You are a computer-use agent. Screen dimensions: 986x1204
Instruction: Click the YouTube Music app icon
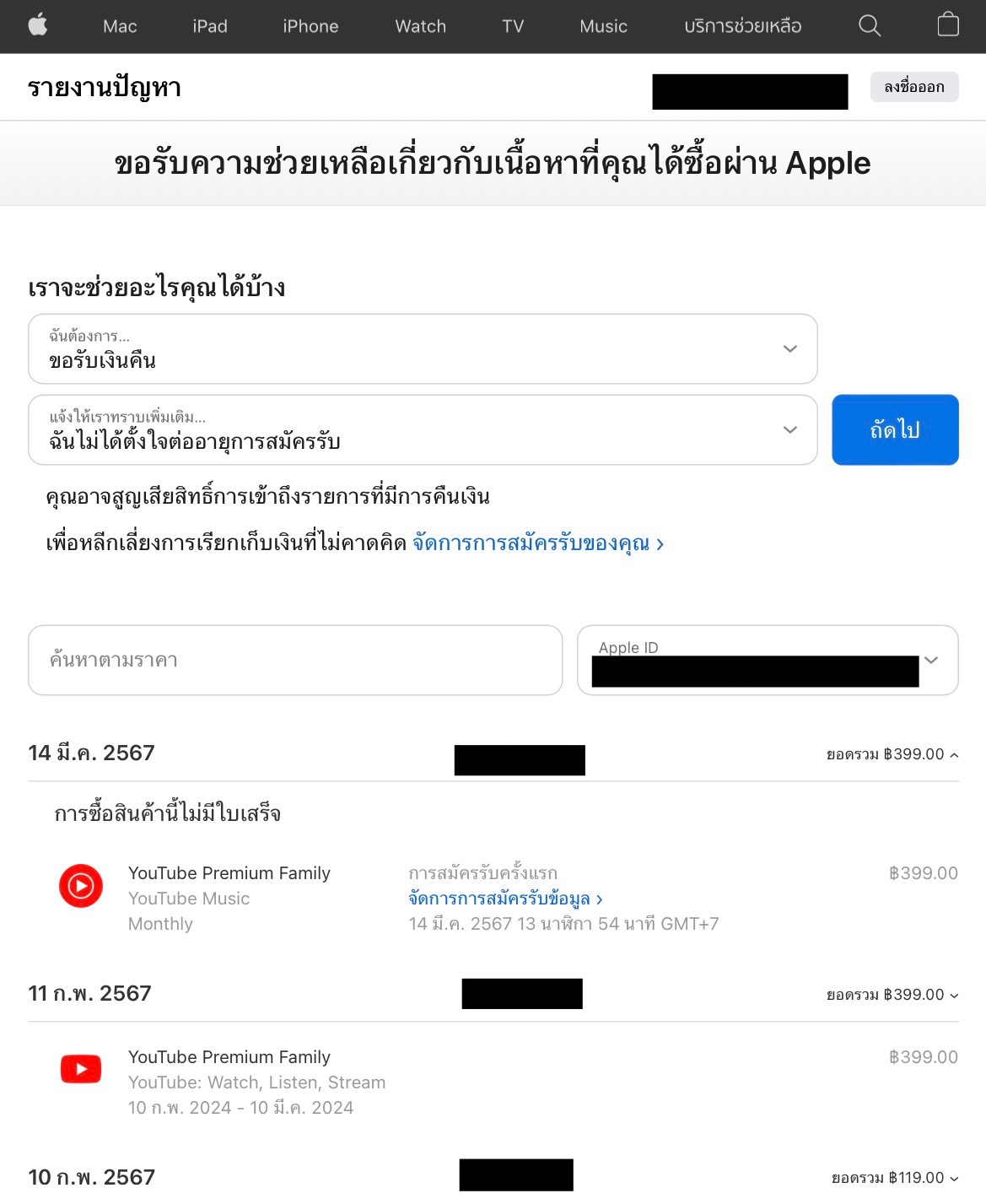click(81, 886)
